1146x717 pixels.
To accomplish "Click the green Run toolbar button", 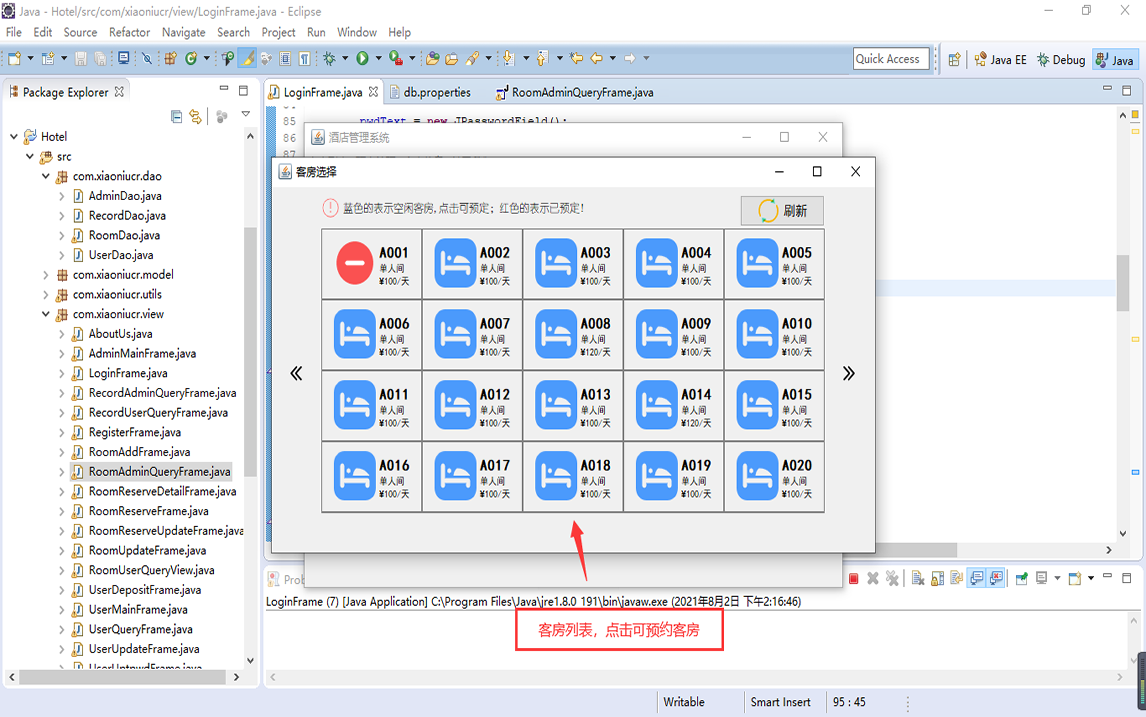I will [x=362, y=58].
